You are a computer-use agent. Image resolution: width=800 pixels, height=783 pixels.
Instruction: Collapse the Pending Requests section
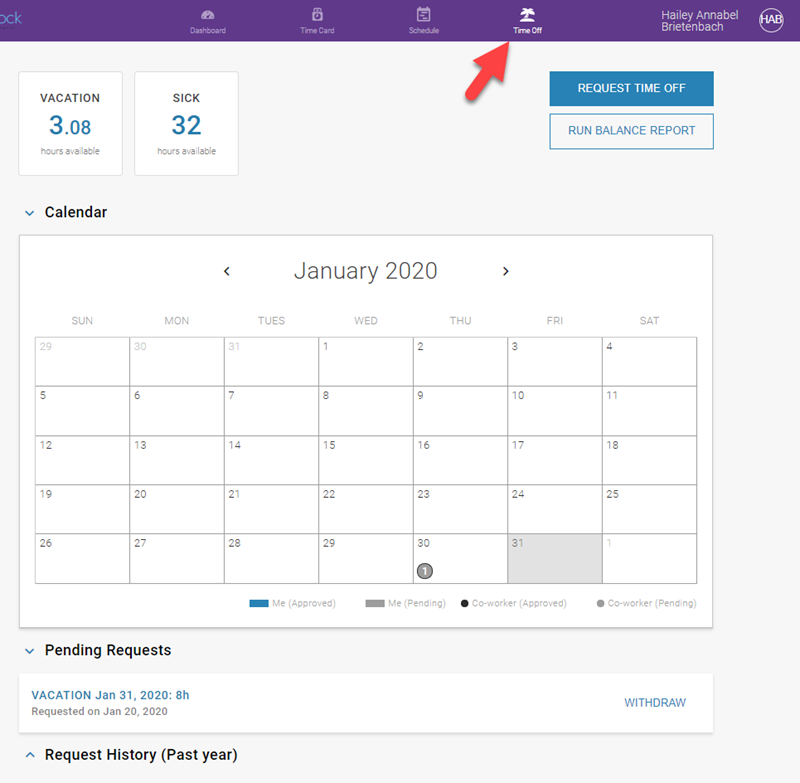click(28, 650)
